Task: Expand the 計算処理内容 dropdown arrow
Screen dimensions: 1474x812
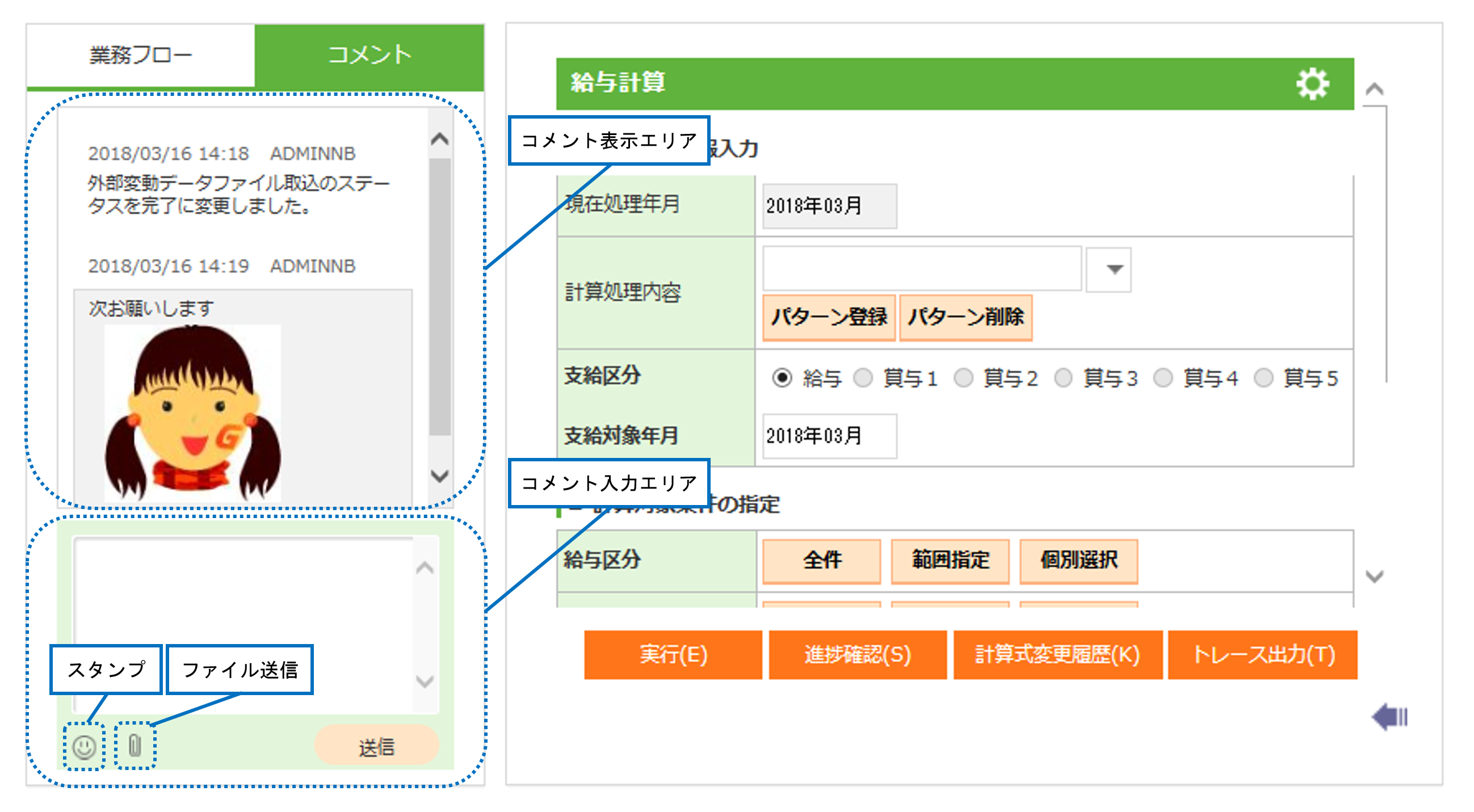Action: pyautogui.click(x=1114, y=269)
